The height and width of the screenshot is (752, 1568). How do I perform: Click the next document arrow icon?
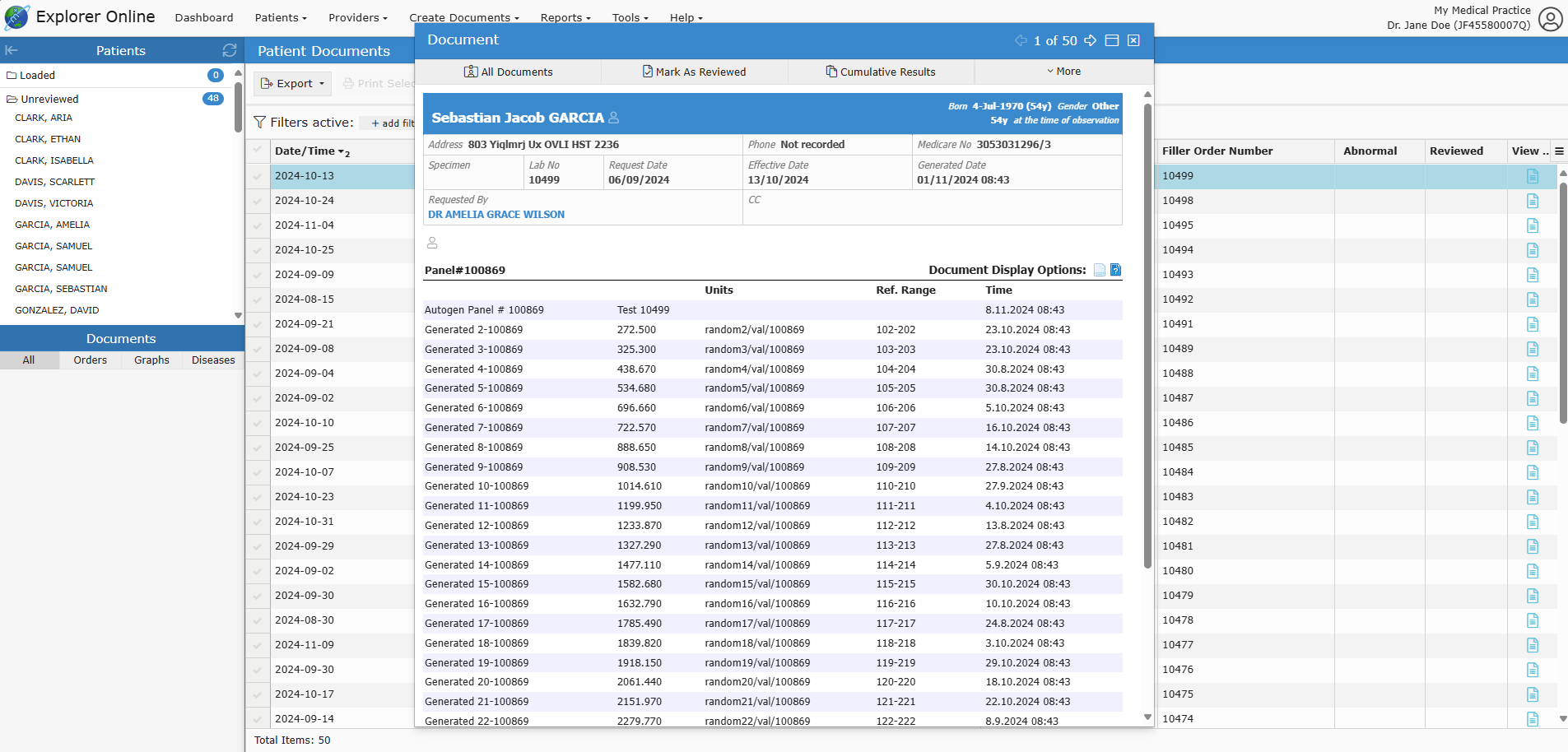tap(1090, 40)
